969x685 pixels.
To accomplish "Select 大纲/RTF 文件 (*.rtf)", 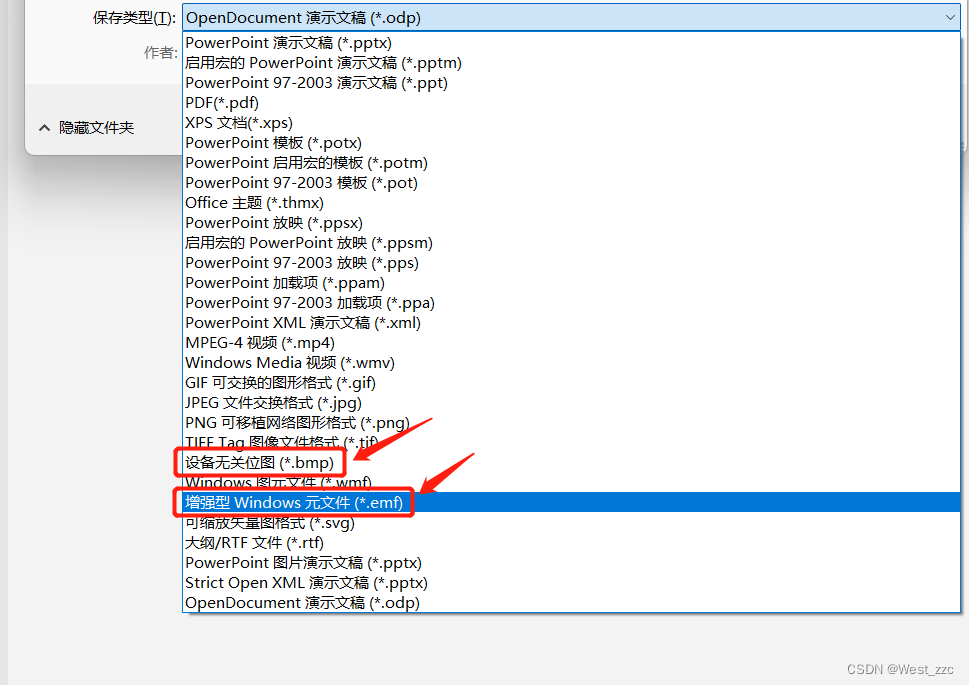I will 571,542.
